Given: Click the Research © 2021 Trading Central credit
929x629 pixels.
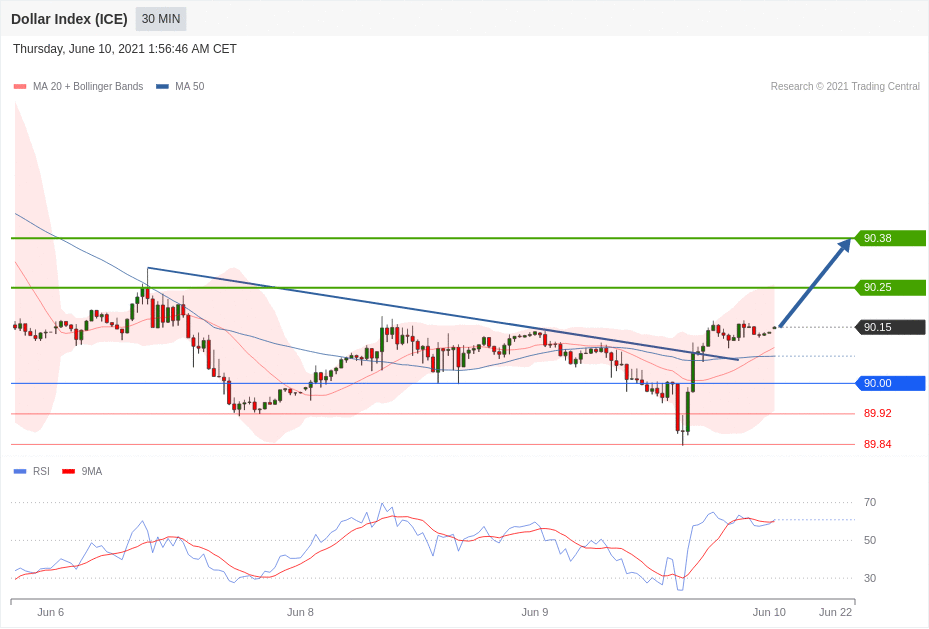Looking at the screenshot, I should 845,87.
